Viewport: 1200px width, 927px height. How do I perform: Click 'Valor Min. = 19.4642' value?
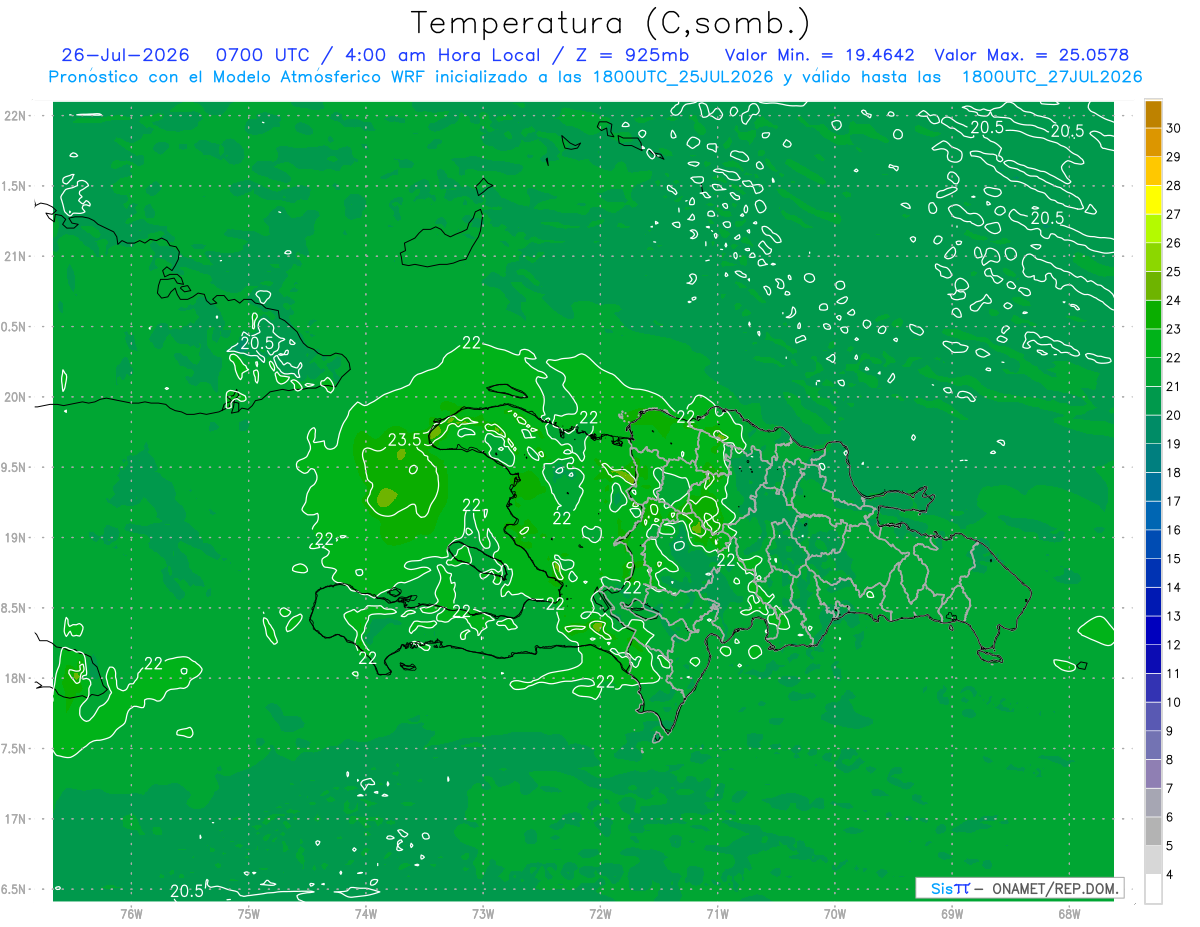pyautogui.click(x=820, y=55)
